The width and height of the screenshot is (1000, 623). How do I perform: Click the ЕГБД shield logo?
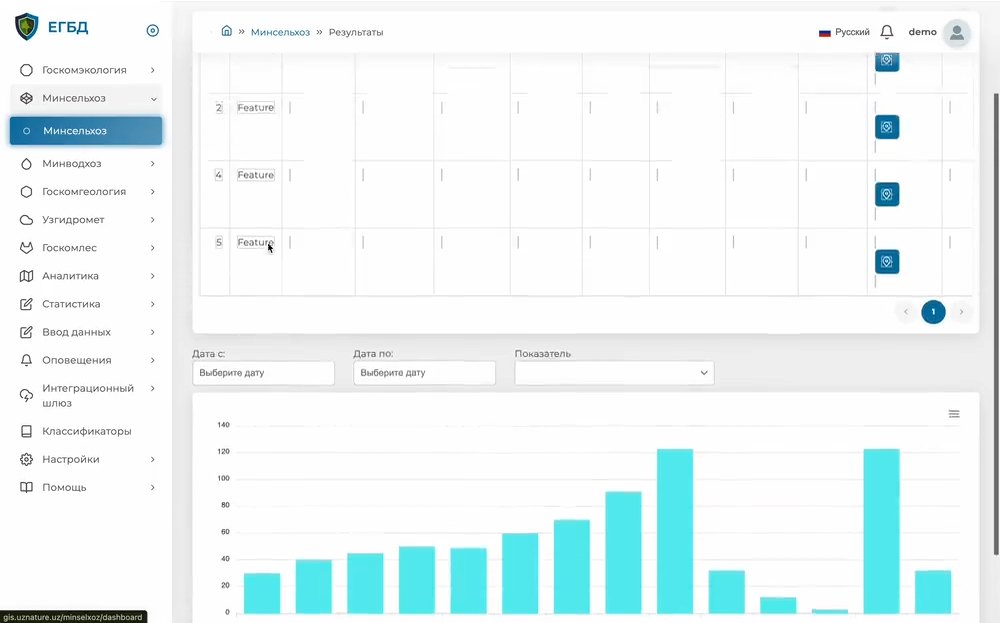[x=27, y=27]
